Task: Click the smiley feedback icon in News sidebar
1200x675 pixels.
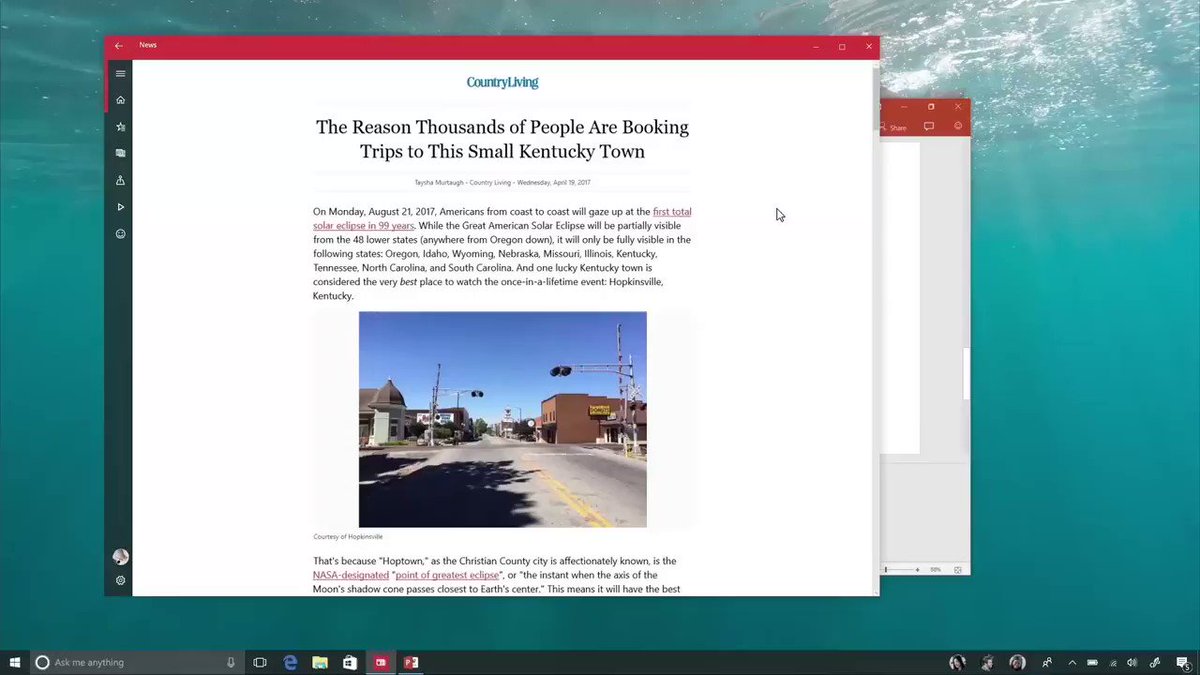Action: click(x=120, y=234)
